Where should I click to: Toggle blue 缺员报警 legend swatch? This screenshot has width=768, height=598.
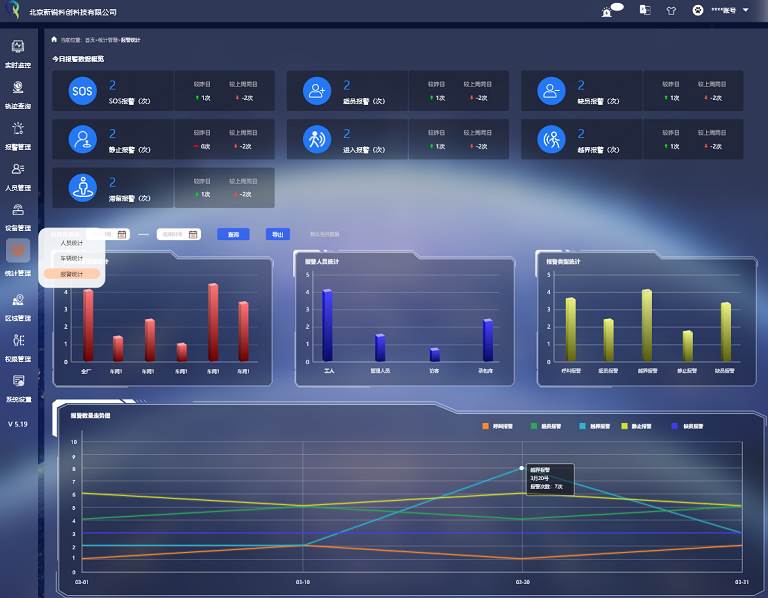coord(675,426)
